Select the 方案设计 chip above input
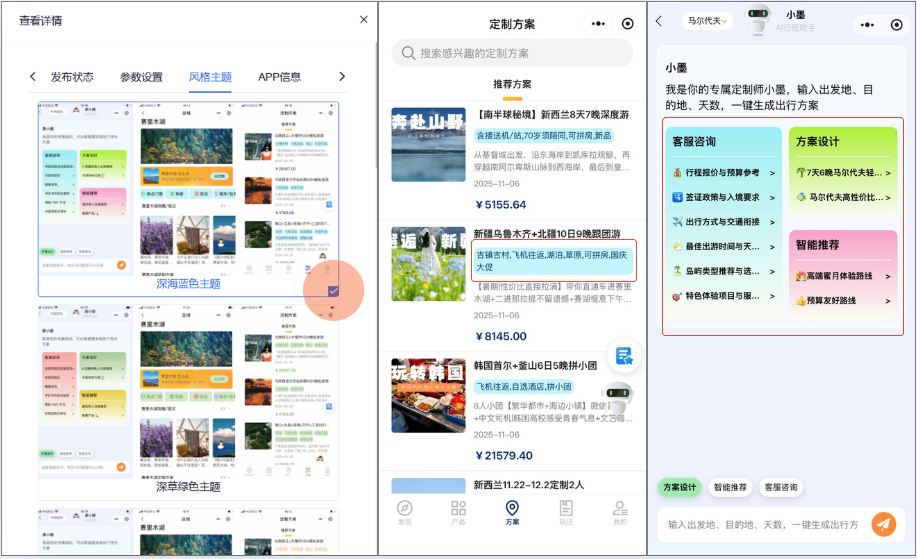The height and width of the screenshot is (559, 917). (x=680, y=488)
